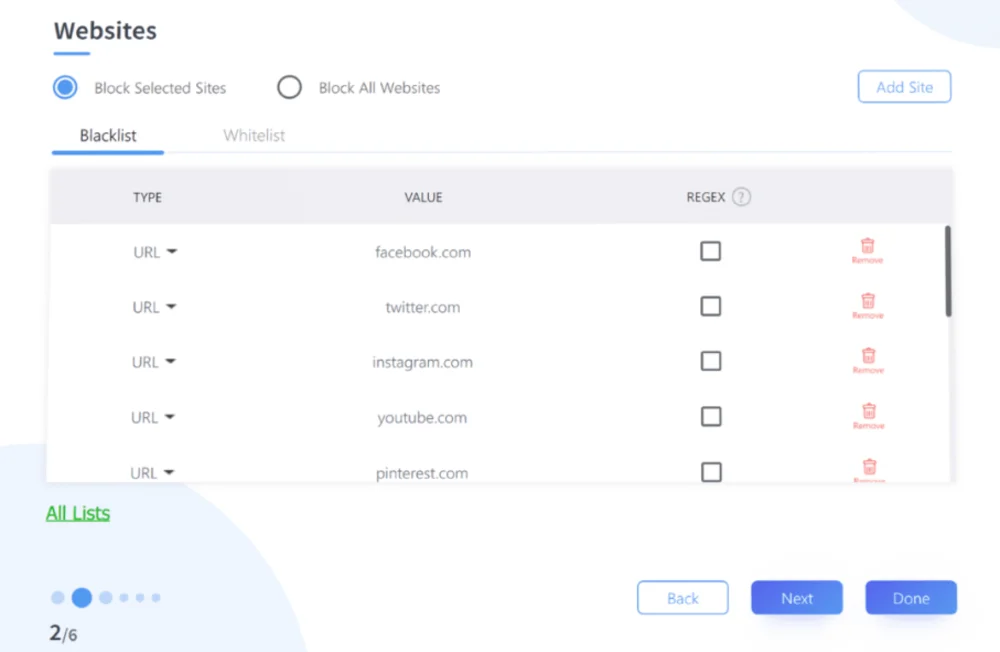Switch to the Whitelist tab
This screenshot has height=652, width=1000.
[254, 136]
